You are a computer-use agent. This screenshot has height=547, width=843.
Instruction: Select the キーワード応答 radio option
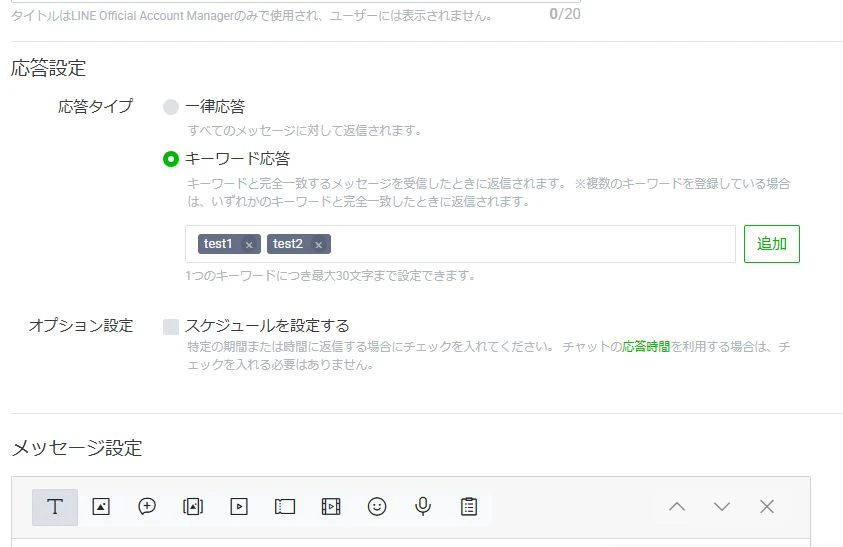[x=170, y=159]
